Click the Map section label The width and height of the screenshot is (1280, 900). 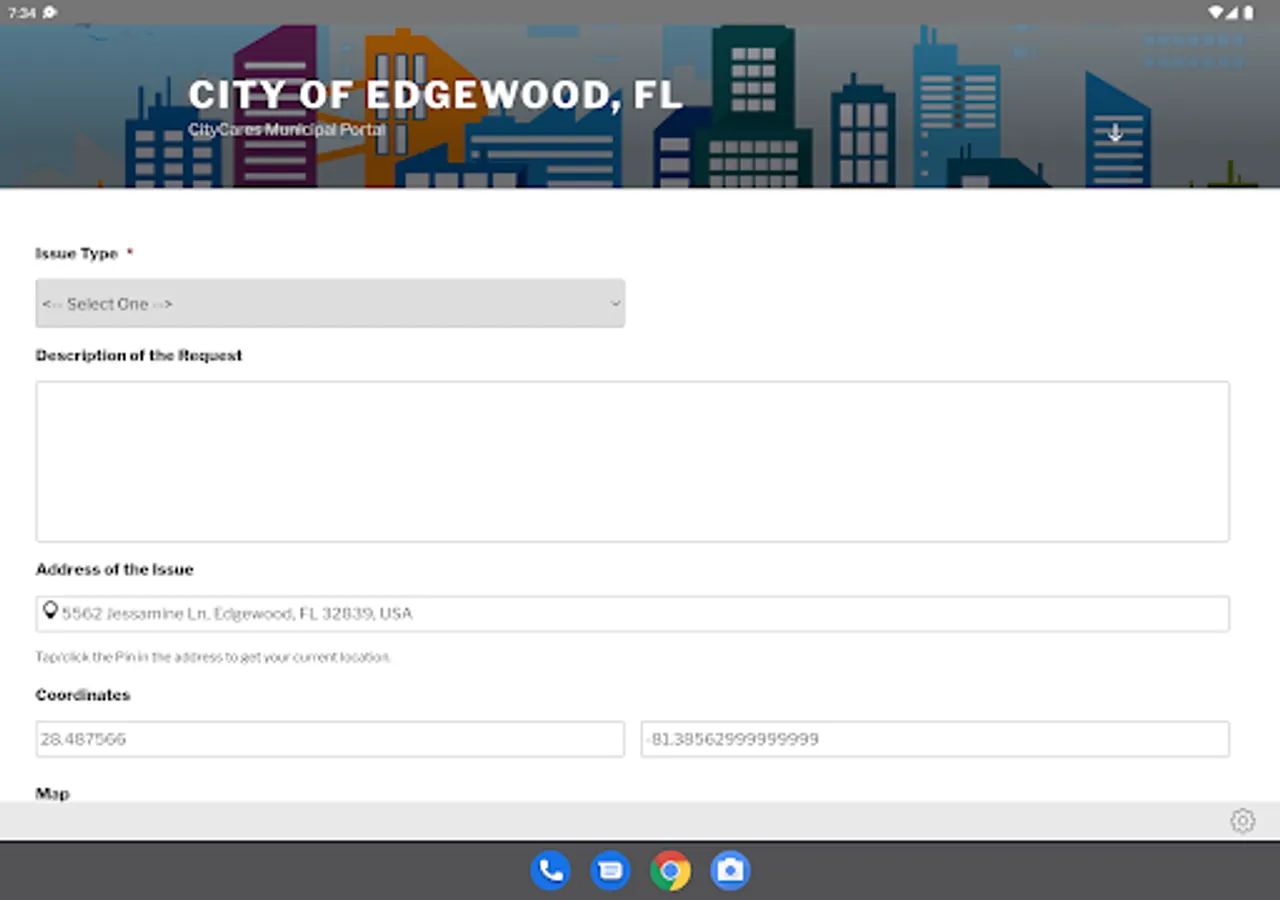pos(53,793)
